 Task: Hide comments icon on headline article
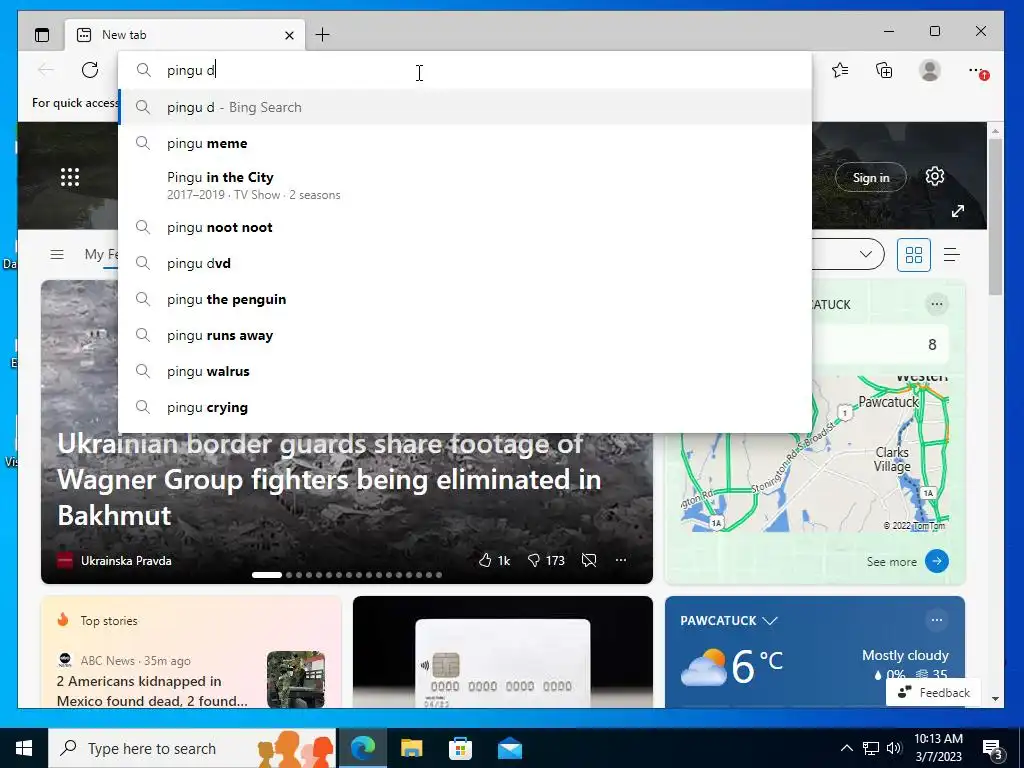click(589, 560)
